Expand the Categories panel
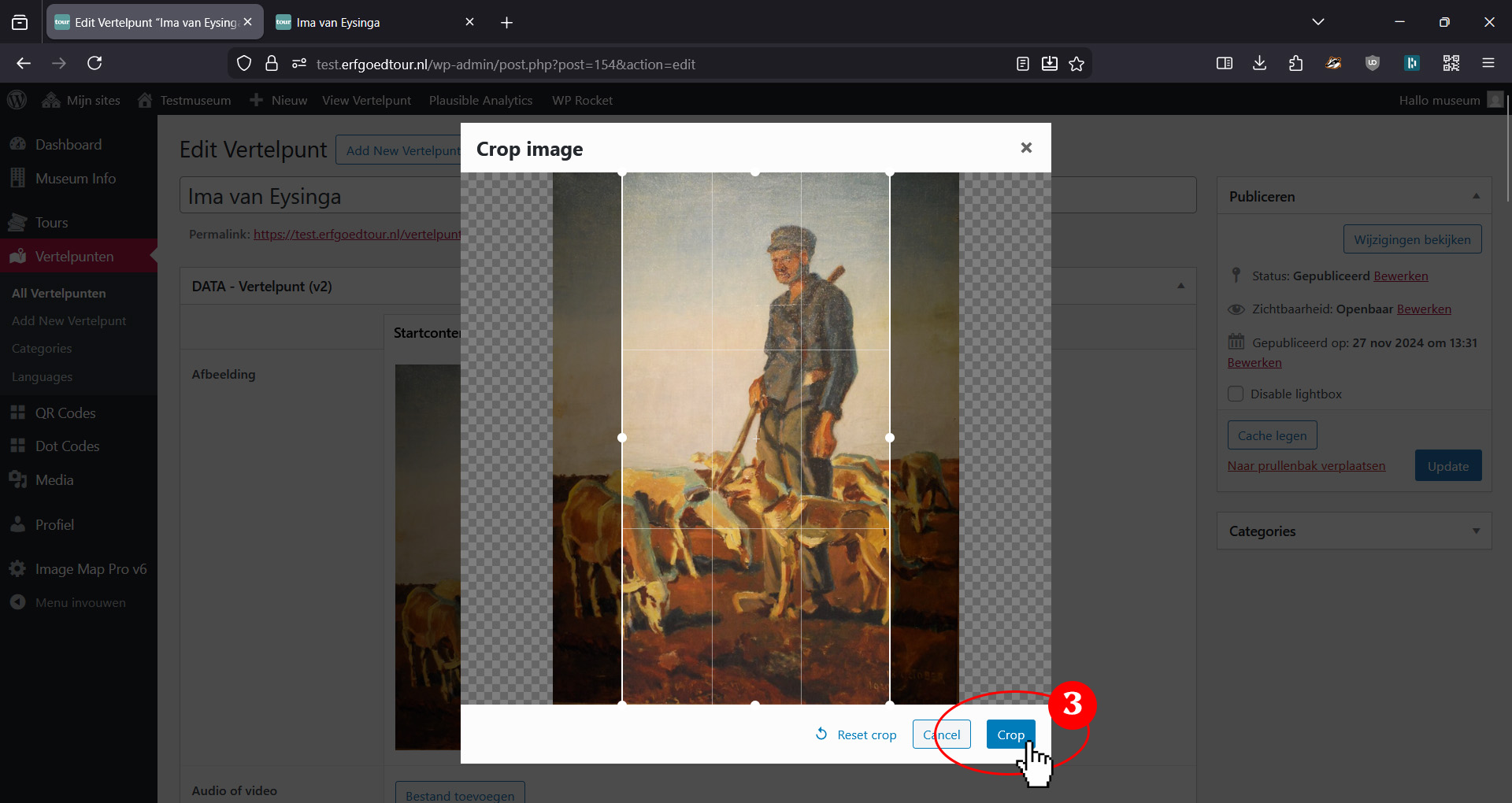 click(x=1476, y=531)
